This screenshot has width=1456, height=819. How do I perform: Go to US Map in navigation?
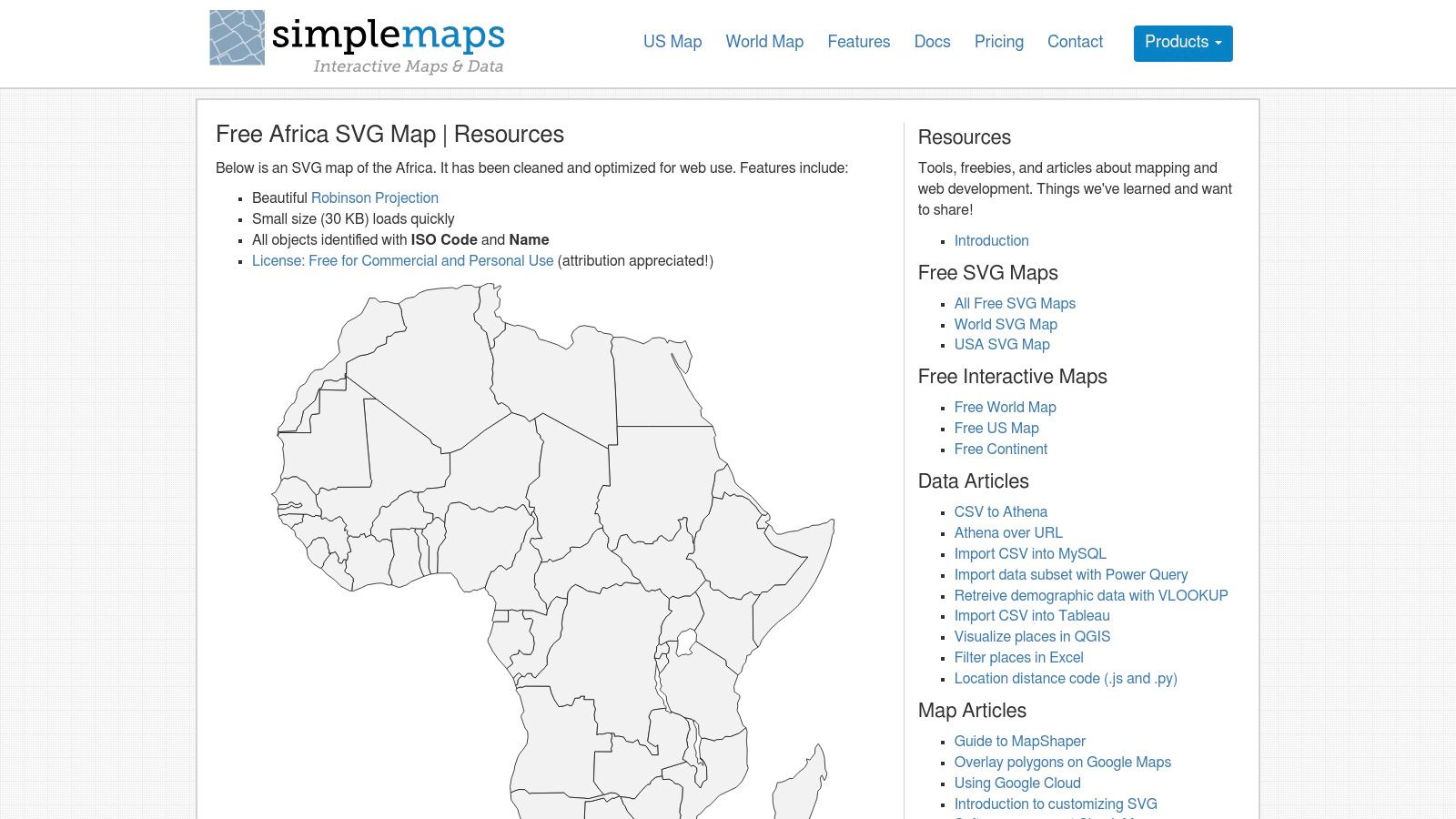point(672,42)
